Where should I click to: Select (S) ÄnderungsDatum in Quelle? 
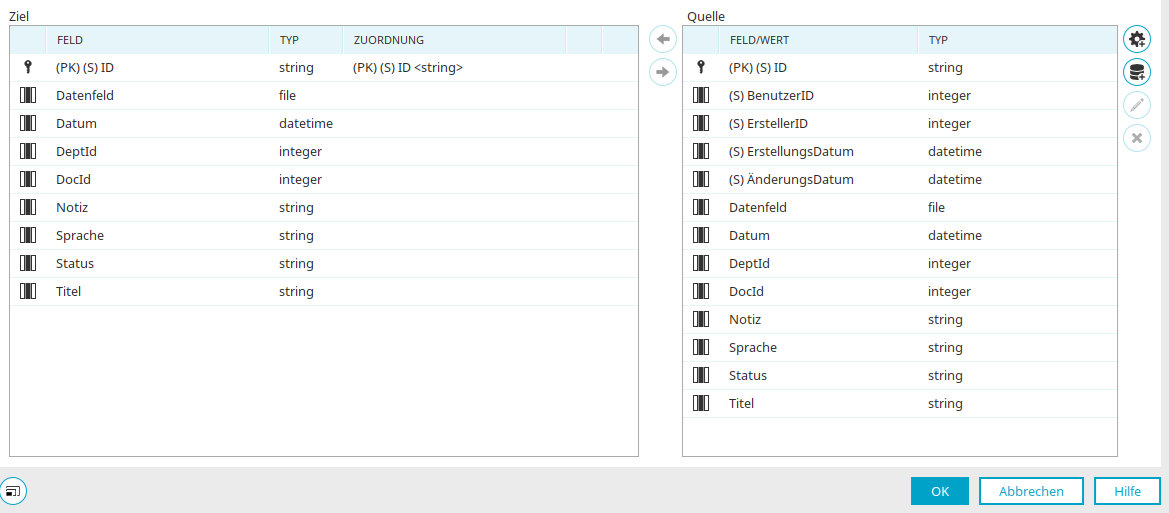(791, 180)
